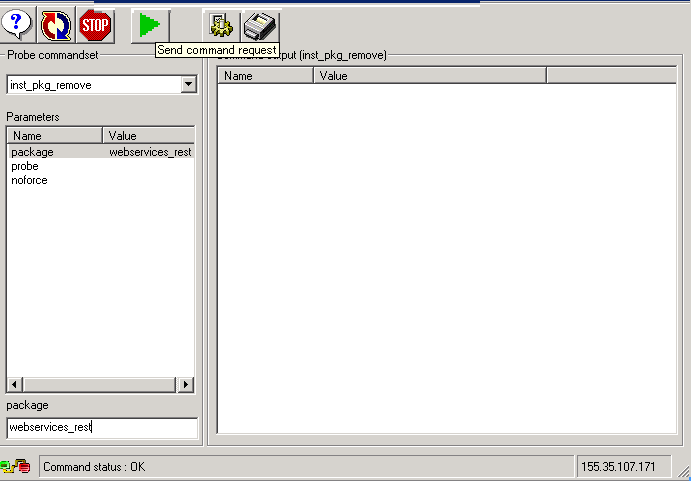Click parameters list left scroll arrow
The height and width of the screenshot is (481, 691).
coord(14,384)
